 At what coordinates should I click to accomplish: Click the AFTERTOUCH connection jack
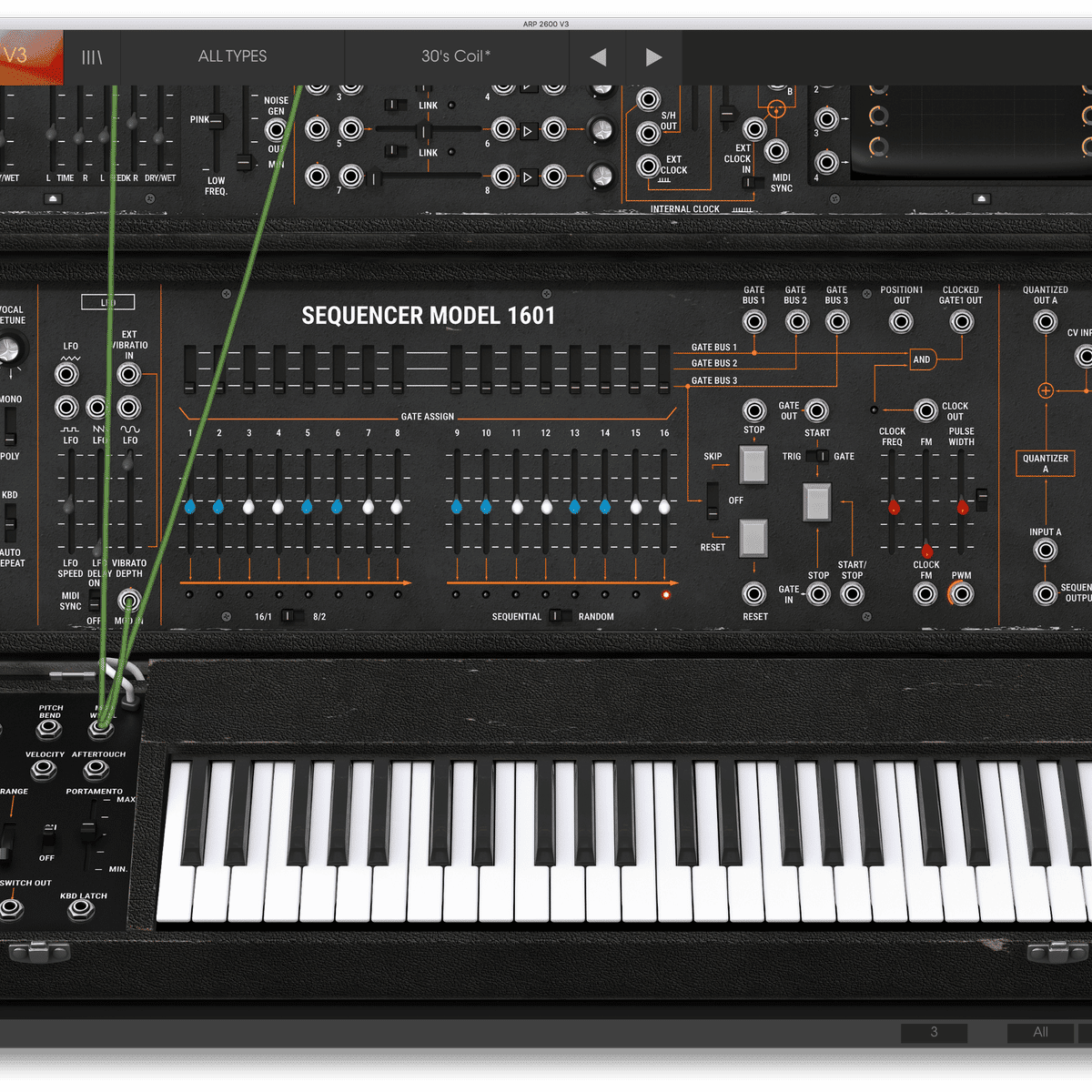pyautogui.click(x=96, y=770)
